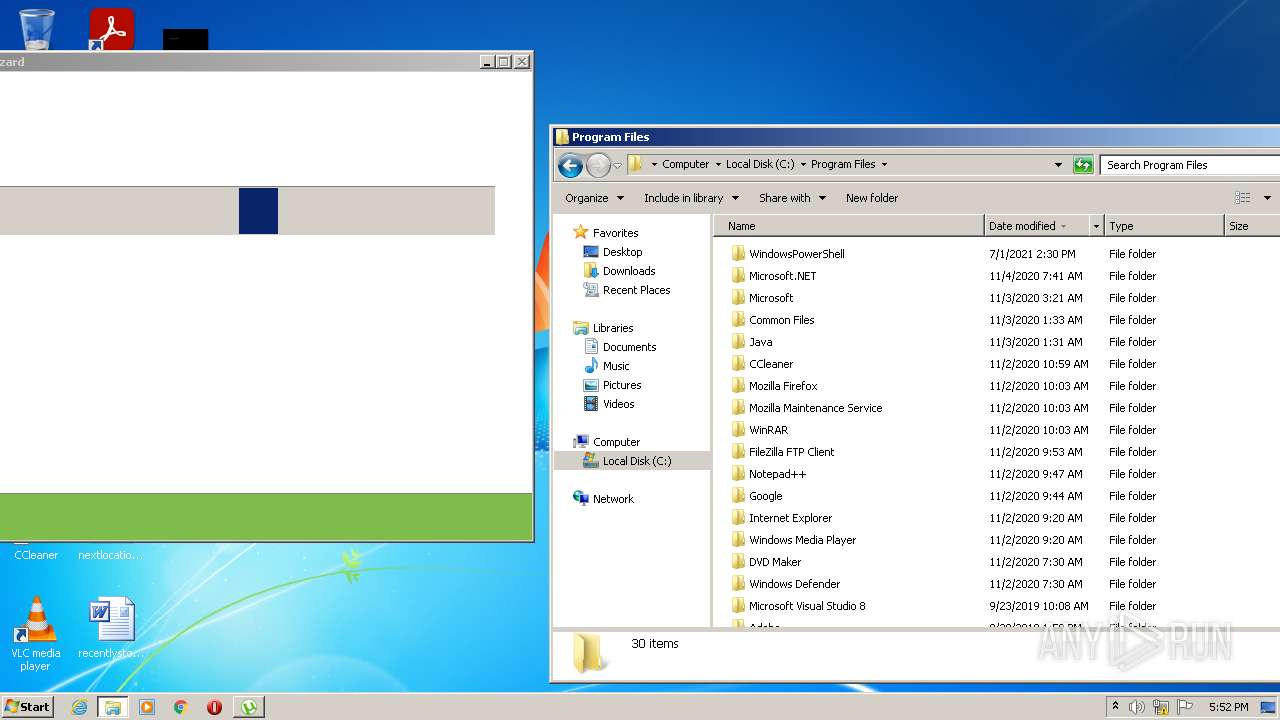Select Local Disk (C:) in navigation pane

(632, 461)
